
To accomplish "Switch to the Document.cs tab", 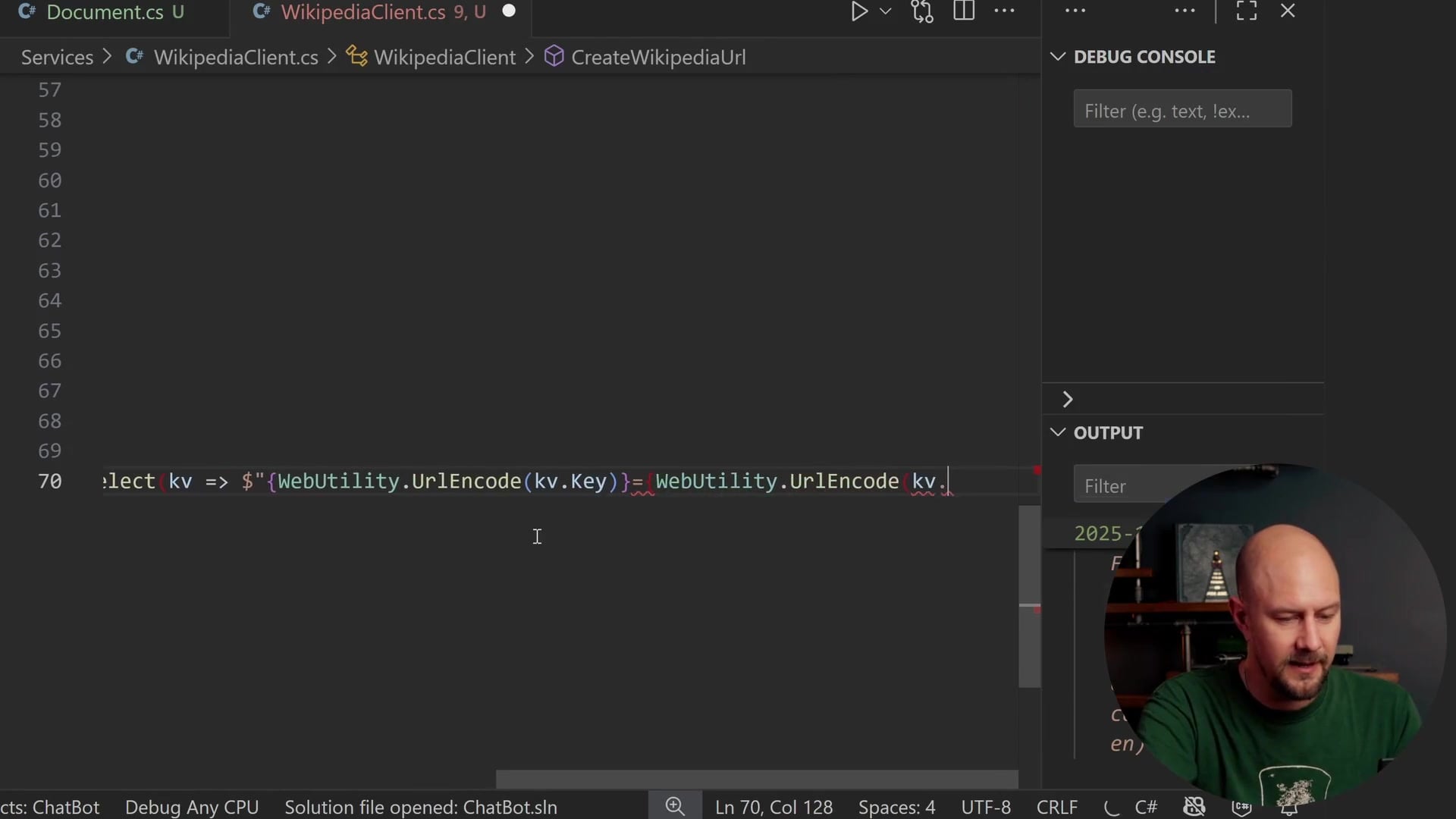I will 105,12.
